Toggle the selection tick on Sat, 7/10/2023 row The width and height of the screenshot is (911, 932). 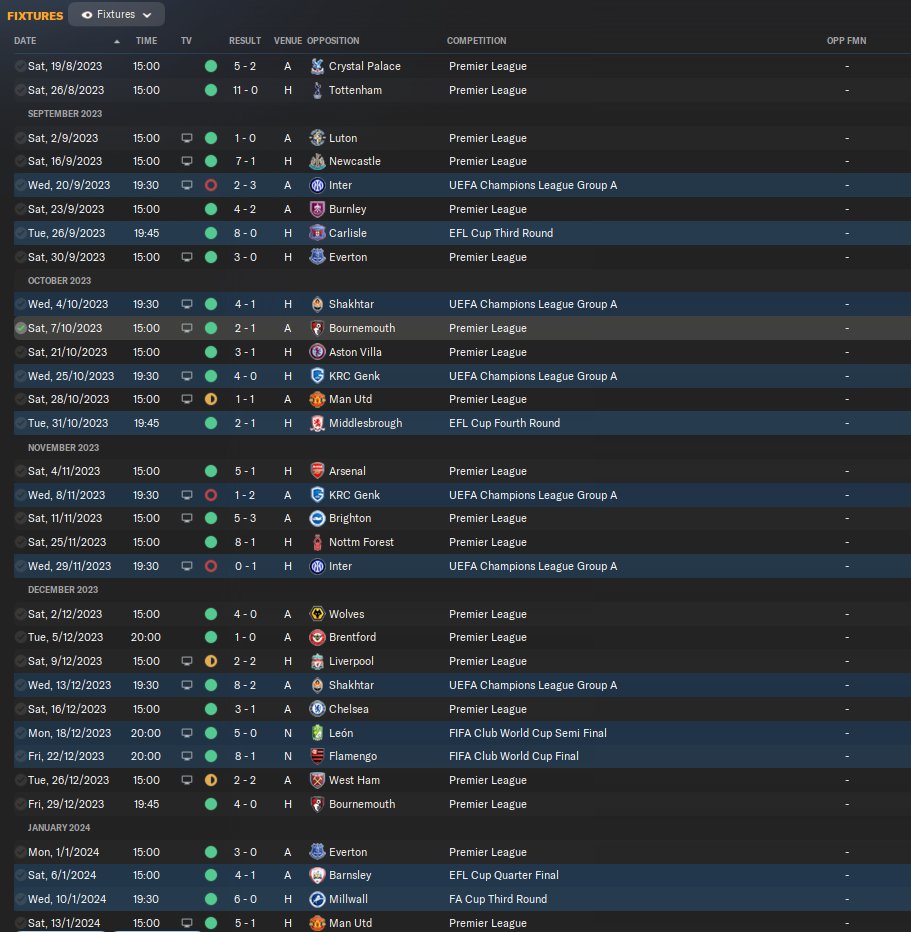pos(21,328)
